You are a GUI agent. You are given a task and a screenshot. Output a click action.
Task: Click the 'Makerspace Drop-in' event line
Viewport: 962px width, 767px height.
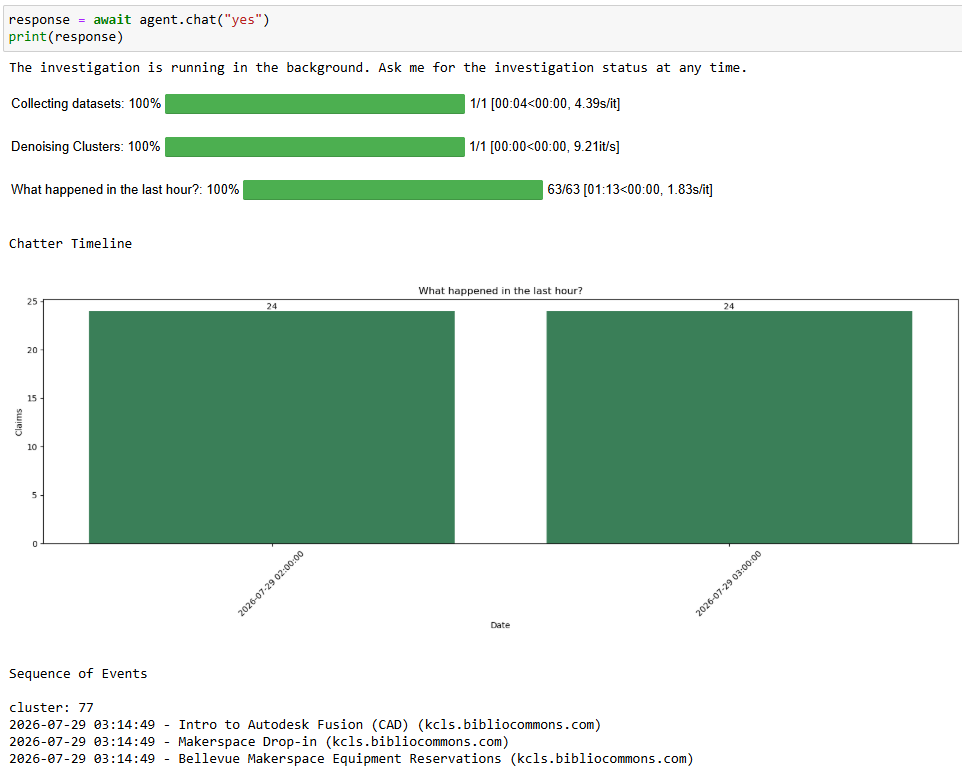coord(259,742)
